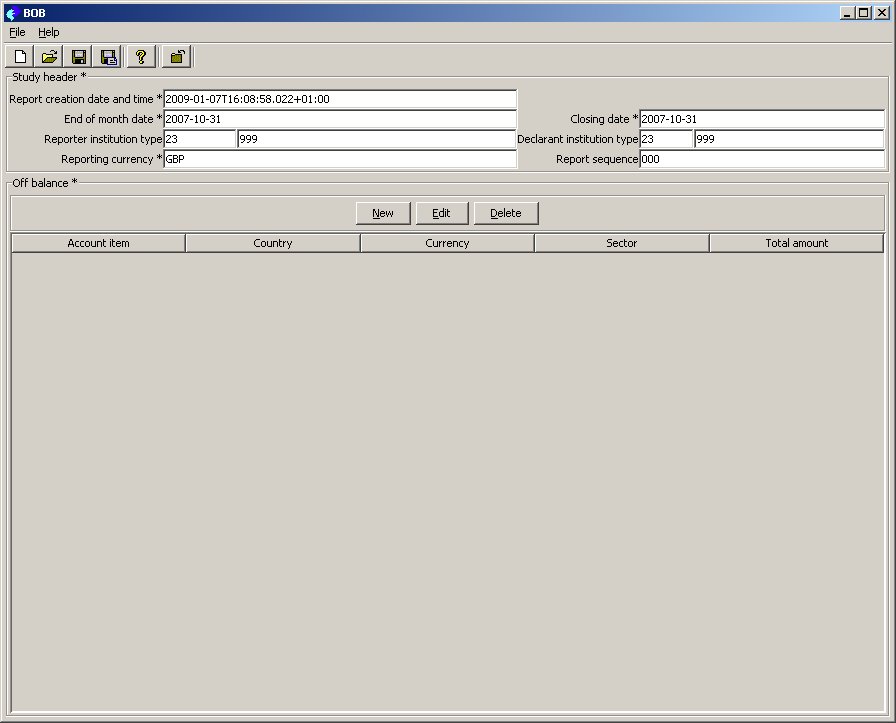
Task: Click the Total amount column header
Action: click(x=796, y=243)
